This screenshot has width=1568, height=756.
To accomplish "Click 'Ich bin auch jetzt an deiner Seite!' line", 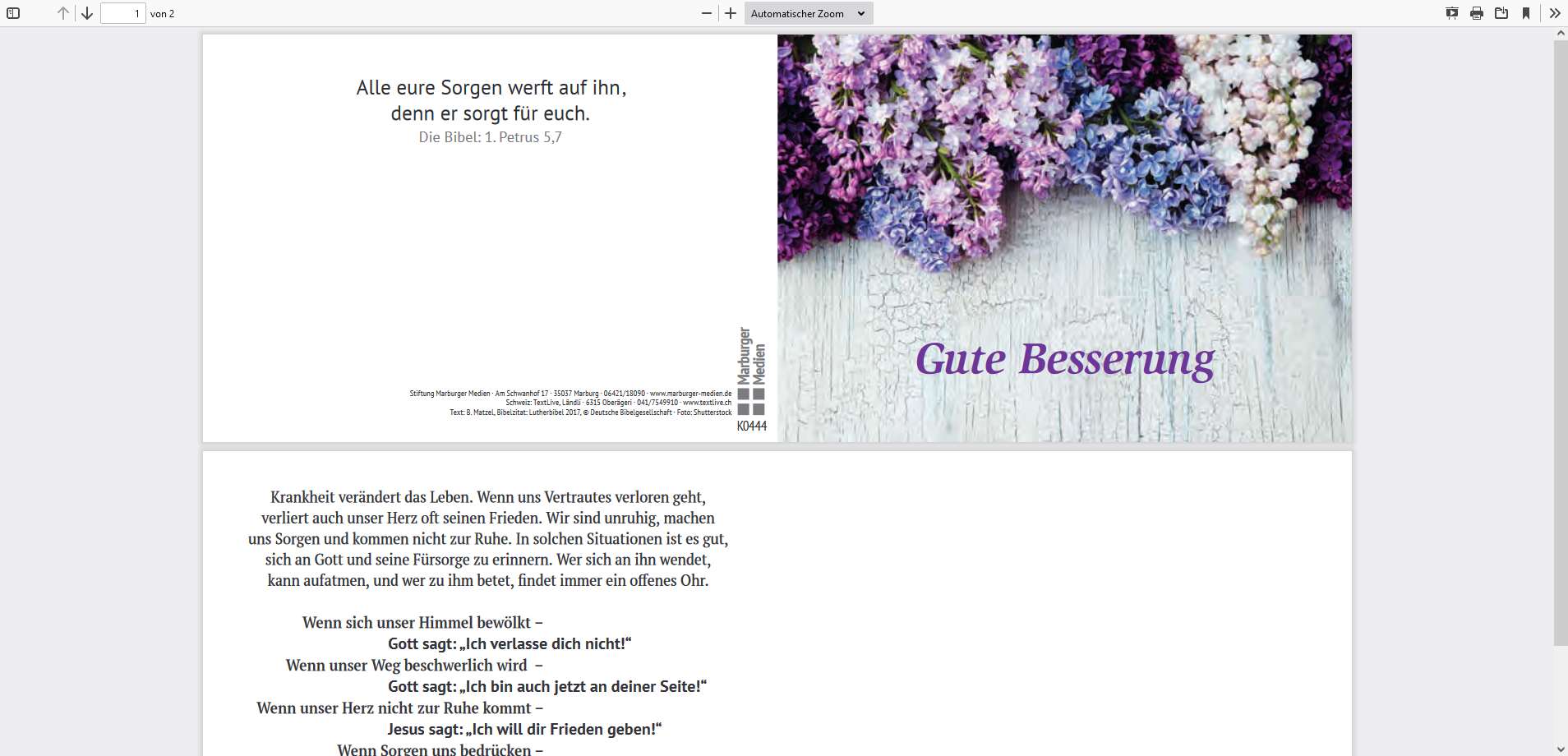I will 547,687.
